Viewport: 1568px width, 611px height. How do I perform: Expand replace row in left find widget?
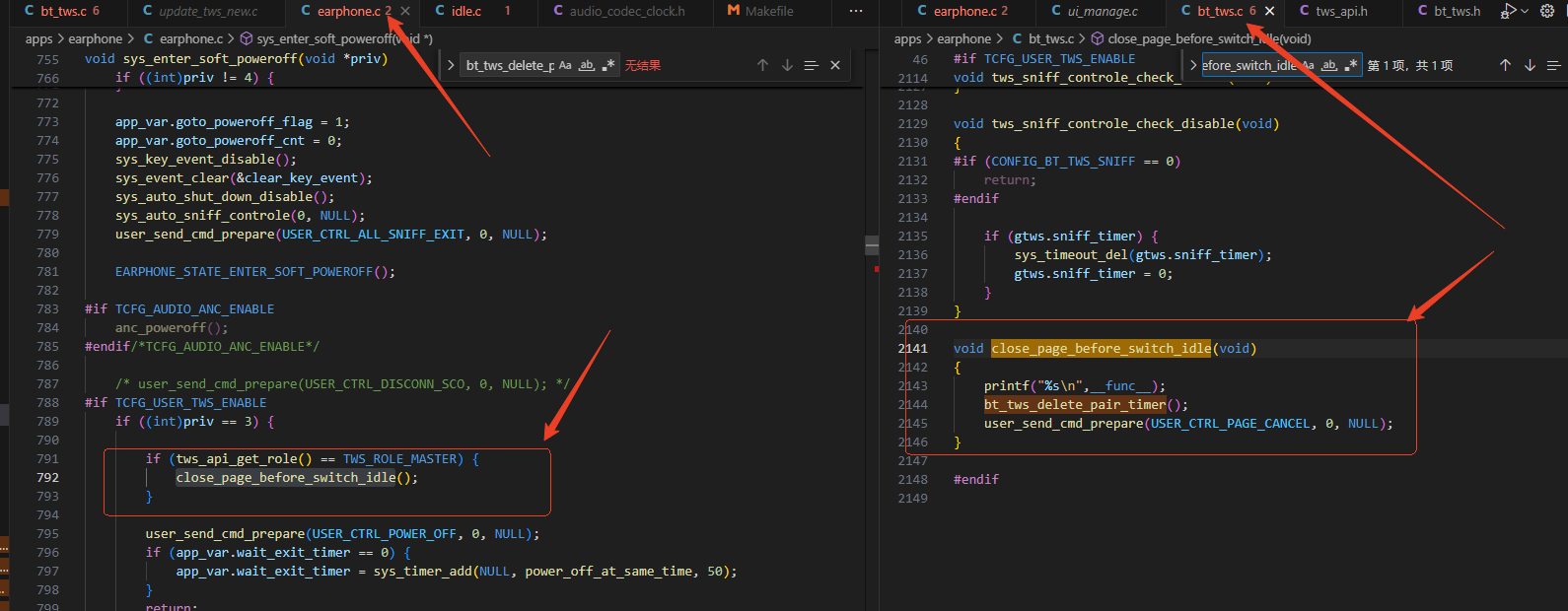pos(451,65)
